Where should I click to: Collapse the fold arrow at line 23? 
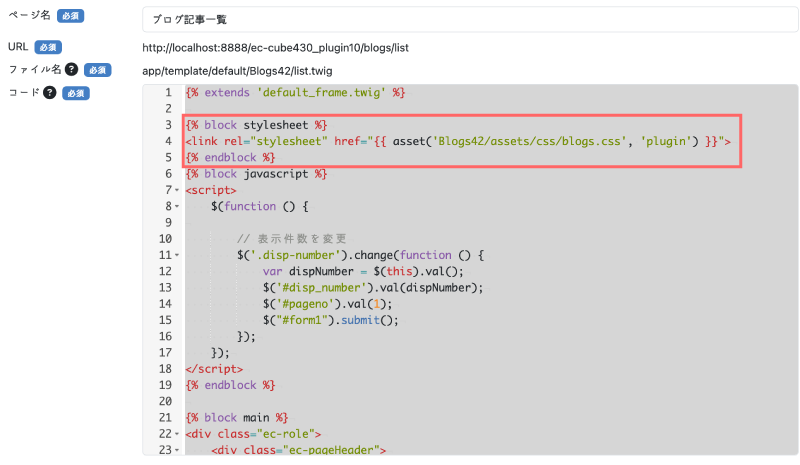[177, 450]
